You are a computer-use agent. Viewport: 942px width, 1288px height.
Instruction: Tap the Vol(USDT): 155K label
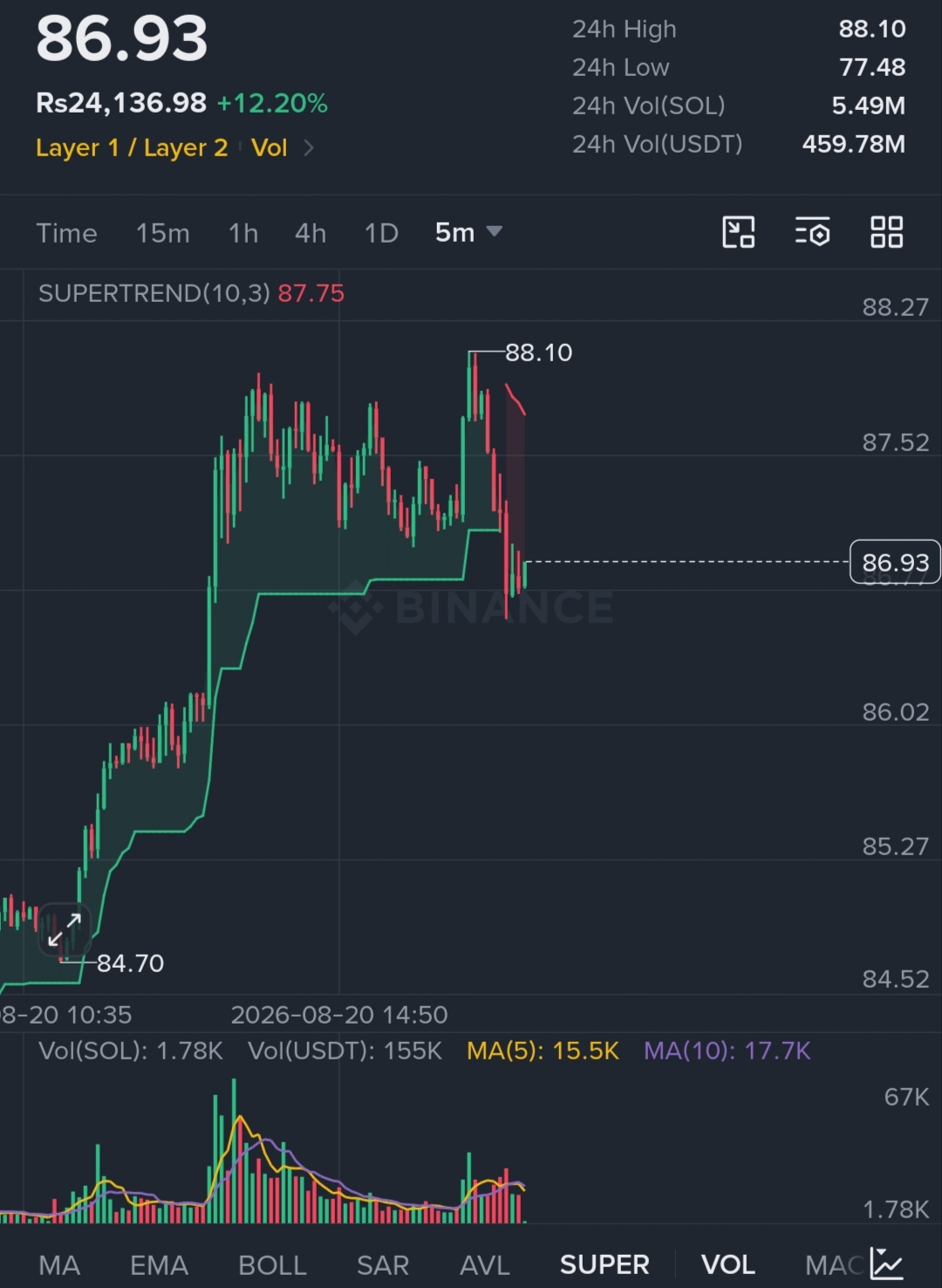(345, 1050)
